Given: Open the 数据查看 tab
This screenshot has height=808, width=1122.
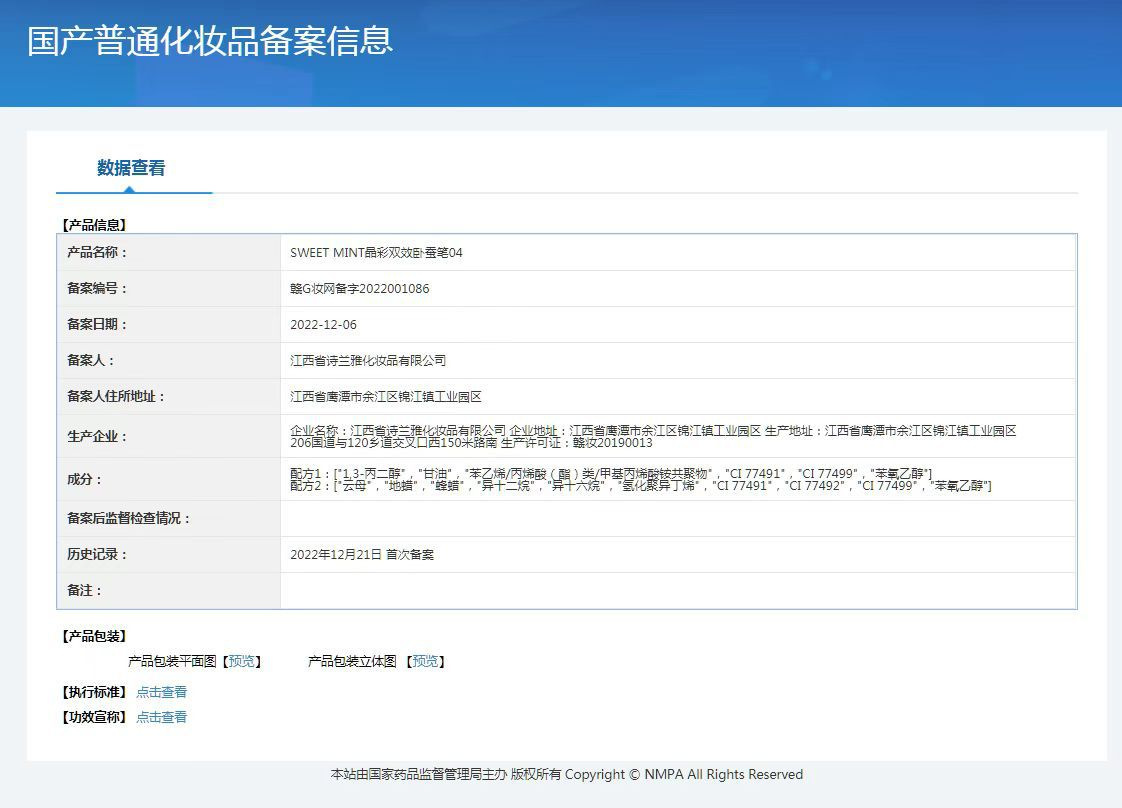Looking at the screenshot, I should pos(131,168).
